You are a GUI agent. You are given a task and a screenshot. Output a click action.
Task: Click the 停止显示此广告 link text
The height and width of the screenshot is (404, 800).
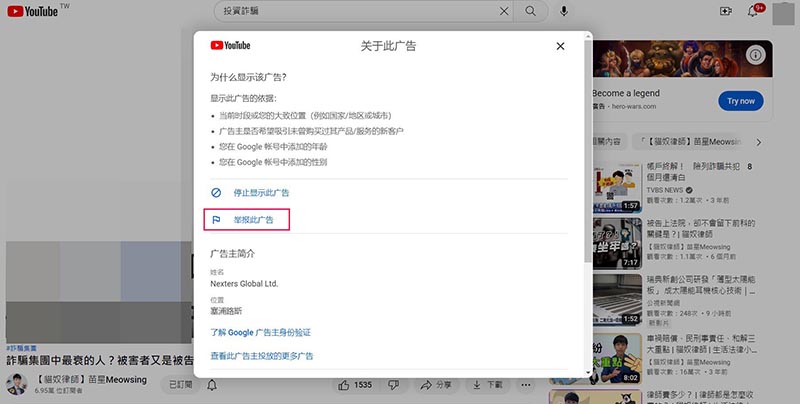261,193
